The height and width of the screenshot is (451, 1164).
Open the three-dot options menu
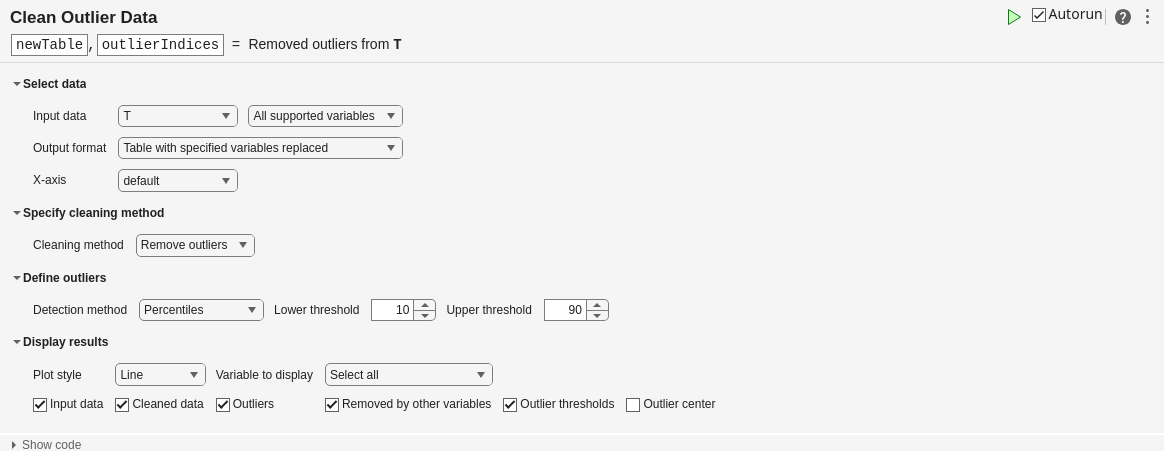point(1147,17)
